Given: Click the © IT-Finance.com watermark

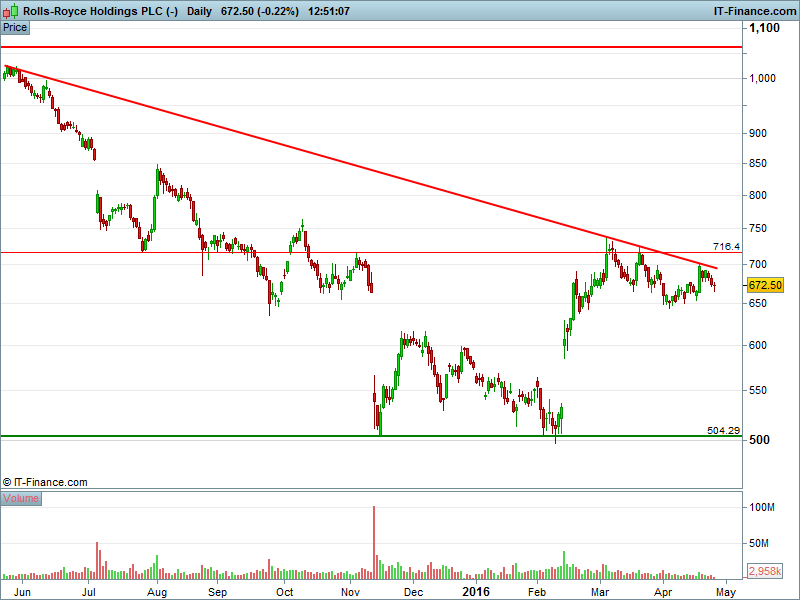Looking at the screenshot, I should [x=45, y=482].
